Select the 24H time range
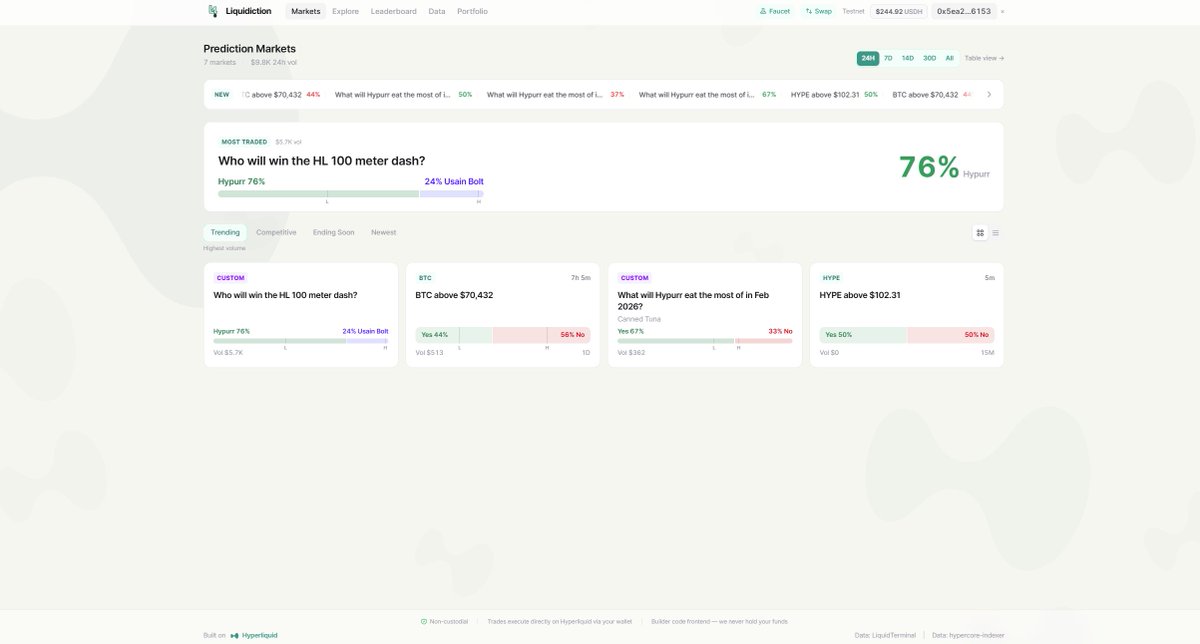This screenshot has height=644, width=1200. click(868, 58)
